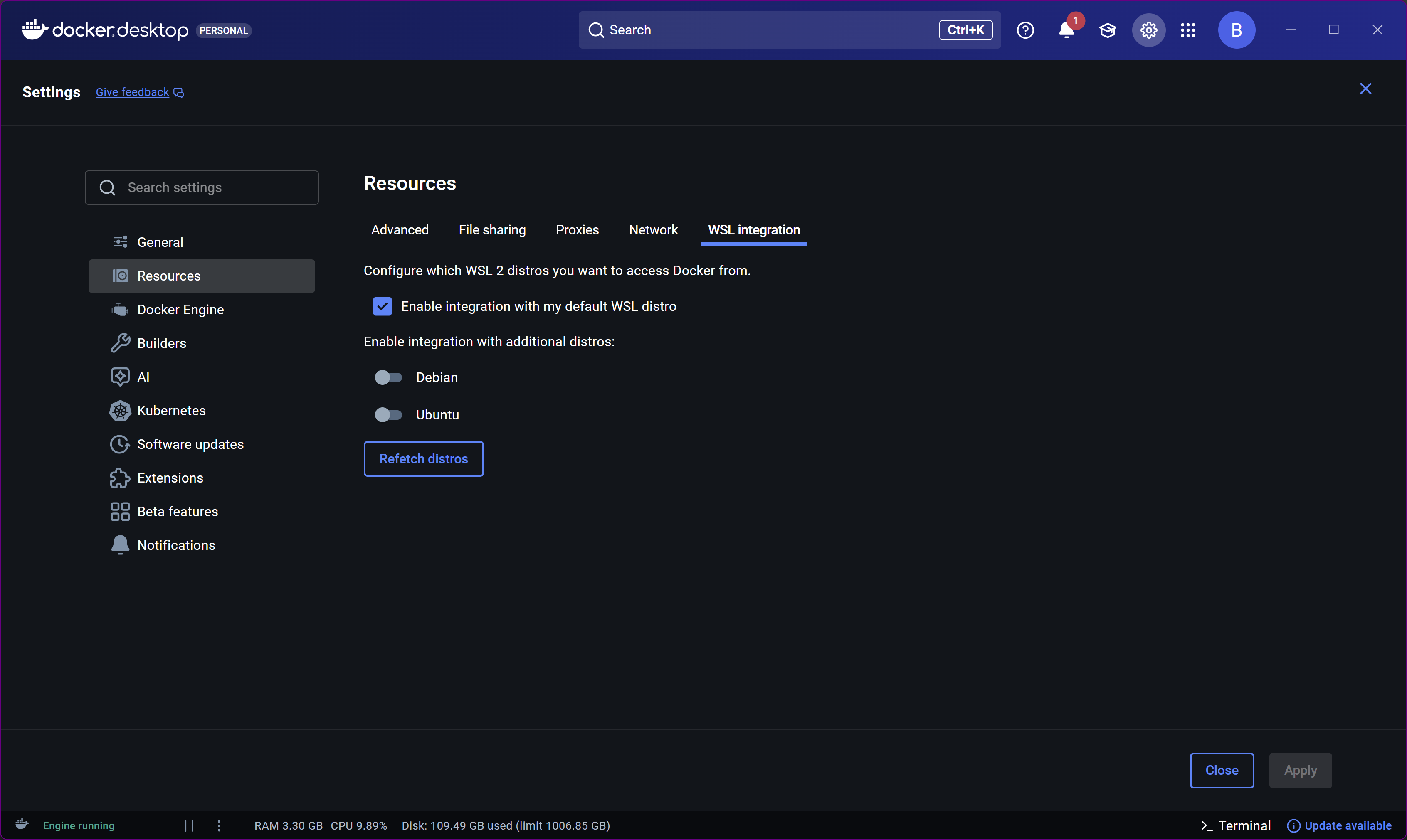Close settings with the blue X
The width and height of the screenshot is (1407, 840).
pyautogui.click(x=1365, y=89)
